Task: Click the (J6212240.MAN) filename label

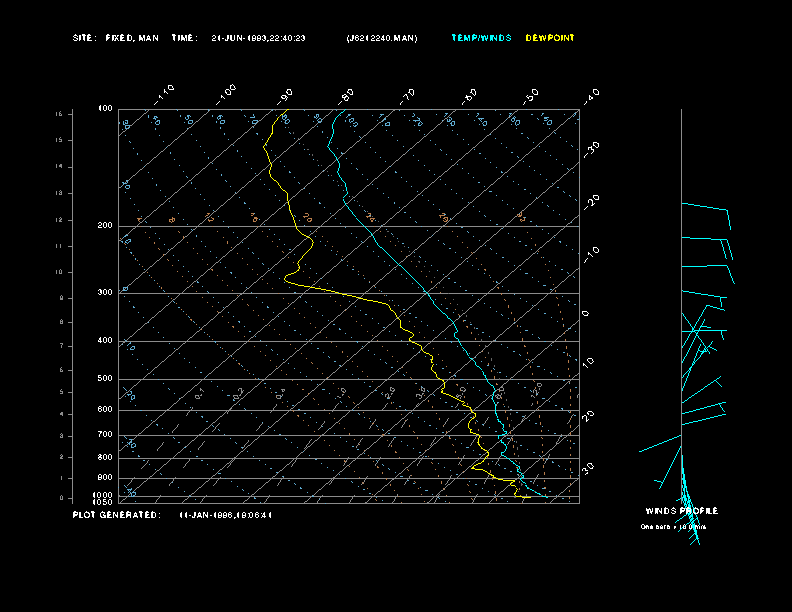Action: point(382,38)
